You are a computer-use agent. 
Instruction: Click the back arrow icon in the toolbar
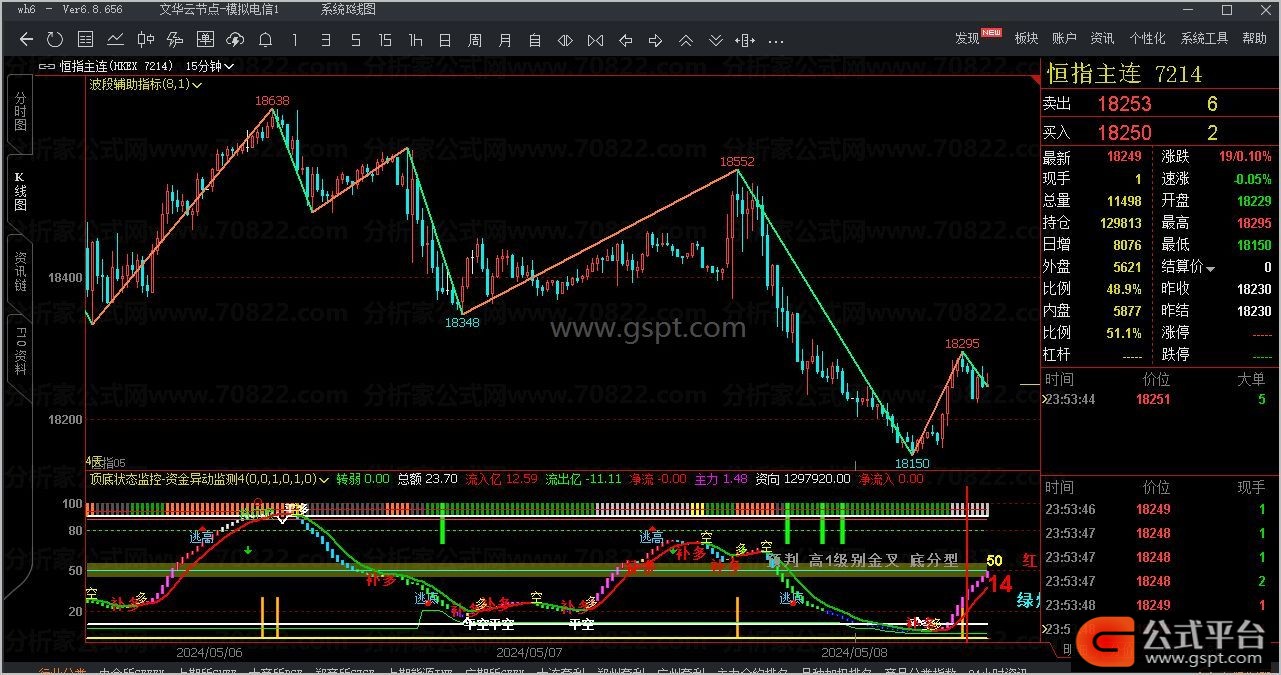click(x=26, y=40)
